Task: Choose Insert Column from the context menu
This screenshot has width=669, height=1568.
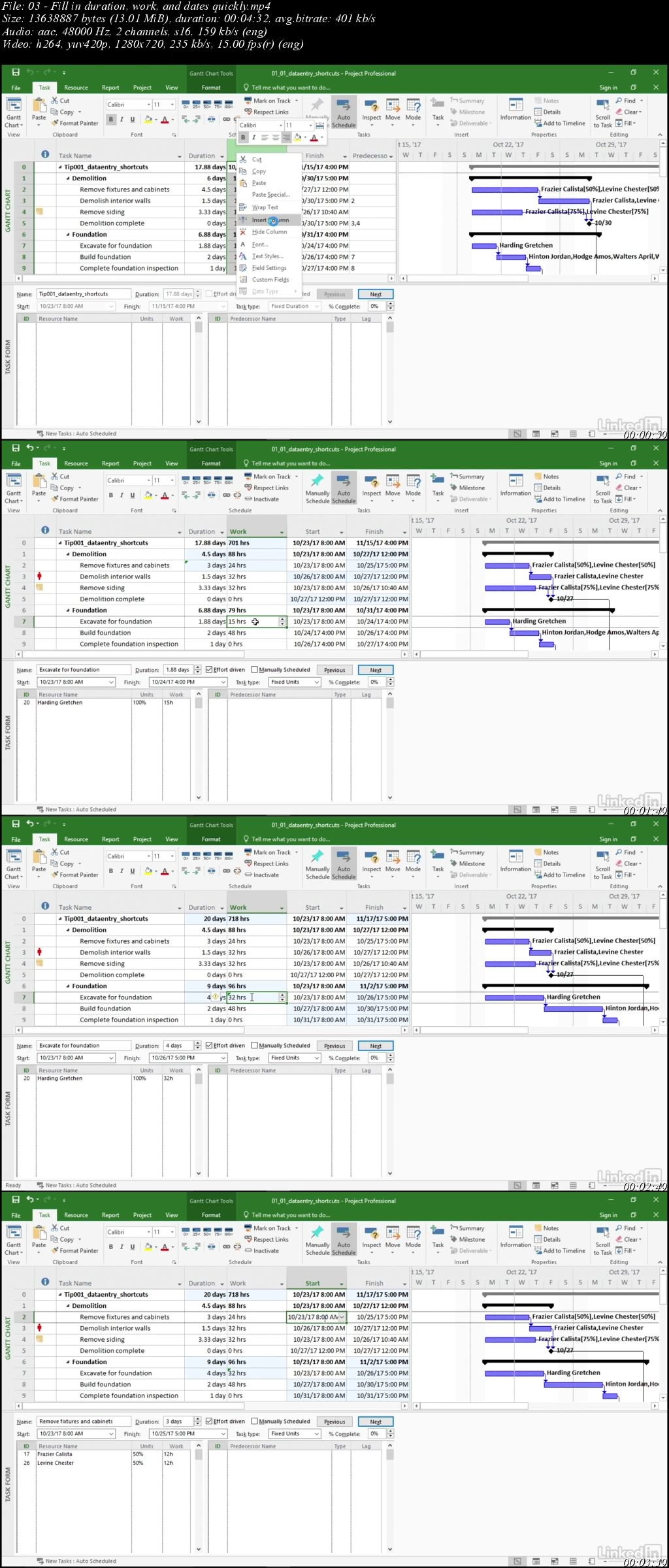Action: [270, 220]
